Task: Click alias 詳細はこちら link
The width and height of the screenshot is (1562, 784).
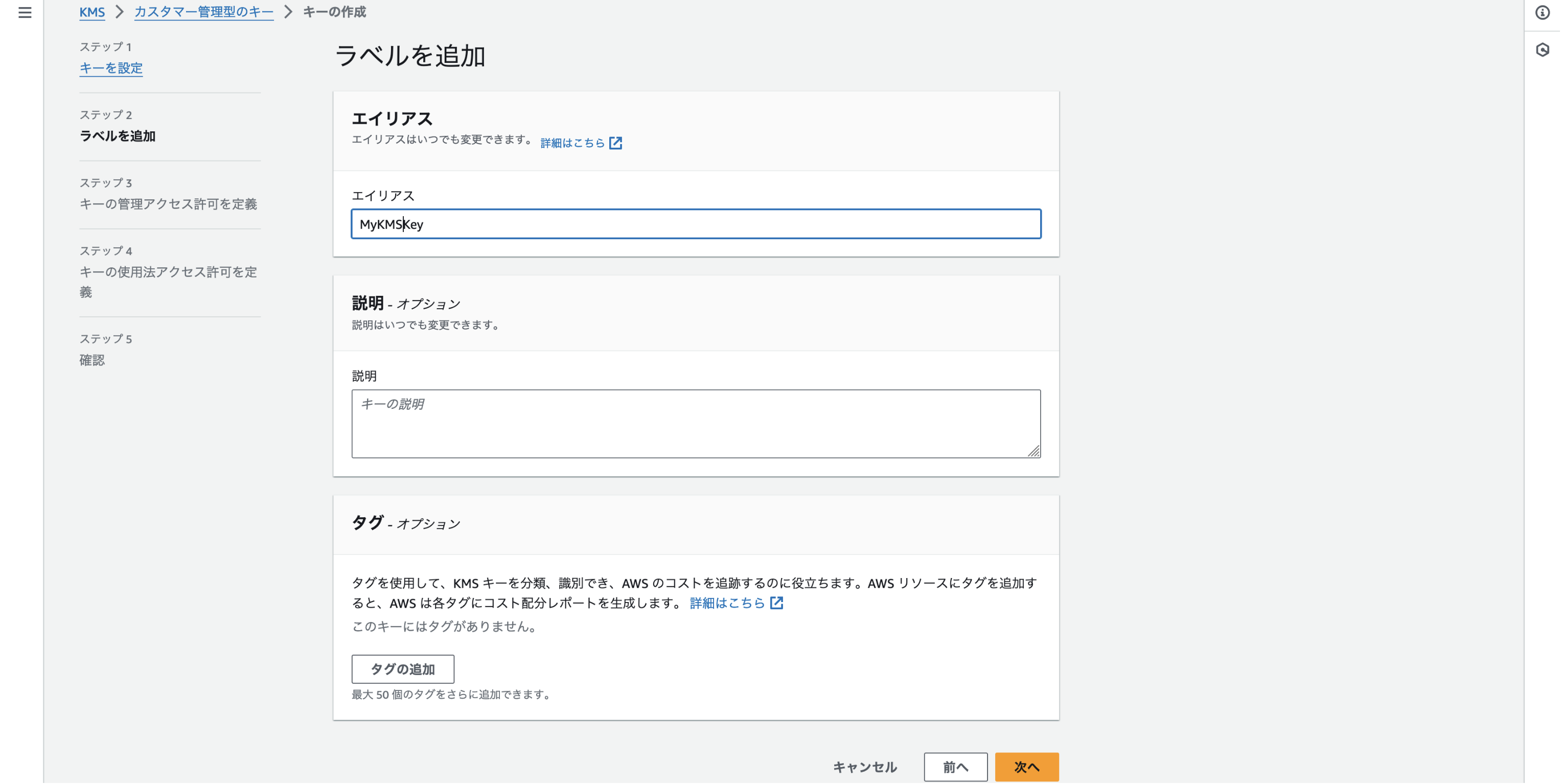Action: 572,143
